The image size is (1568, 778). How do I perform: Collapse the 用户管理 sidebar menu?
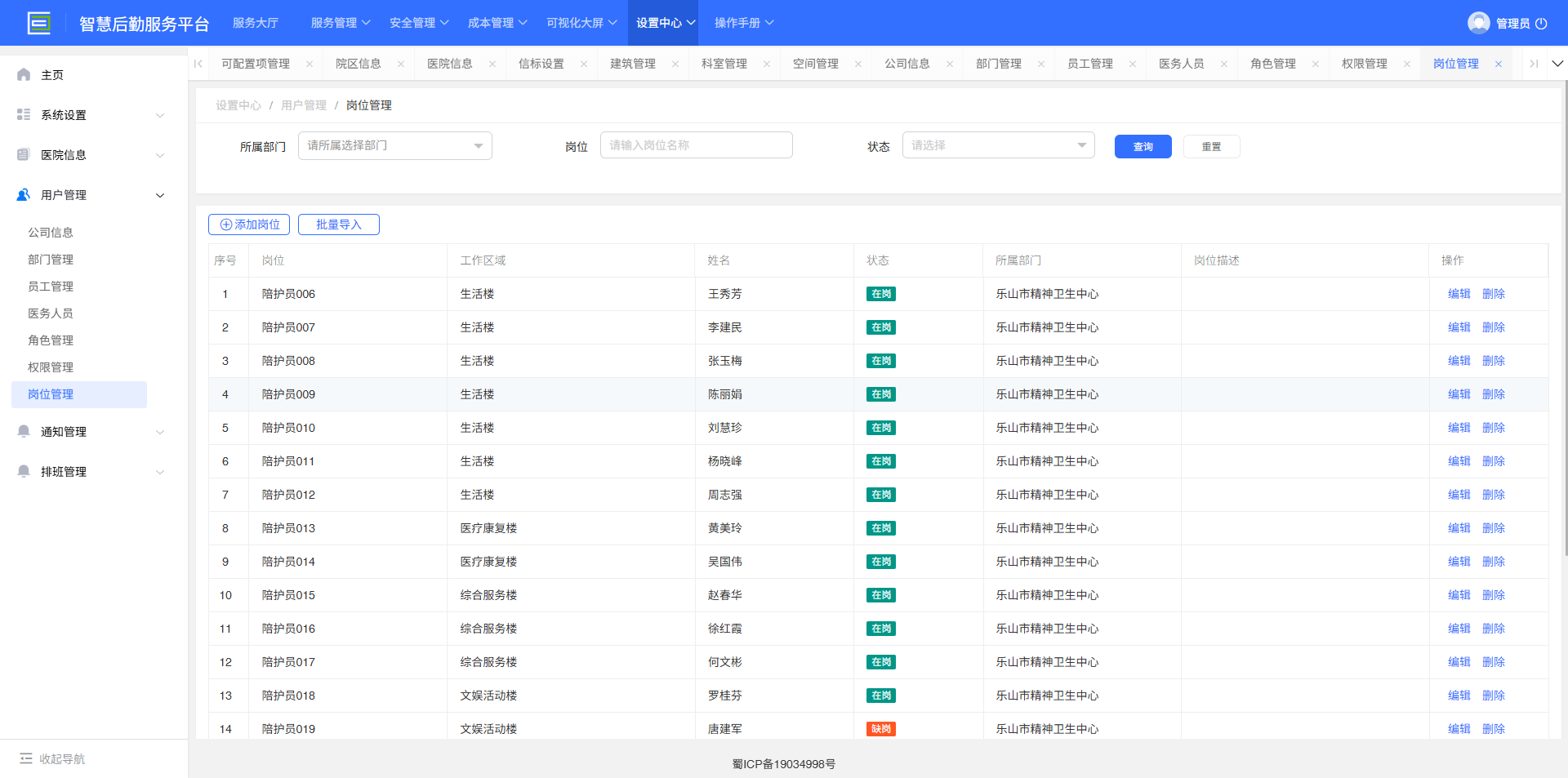point(160,195)
